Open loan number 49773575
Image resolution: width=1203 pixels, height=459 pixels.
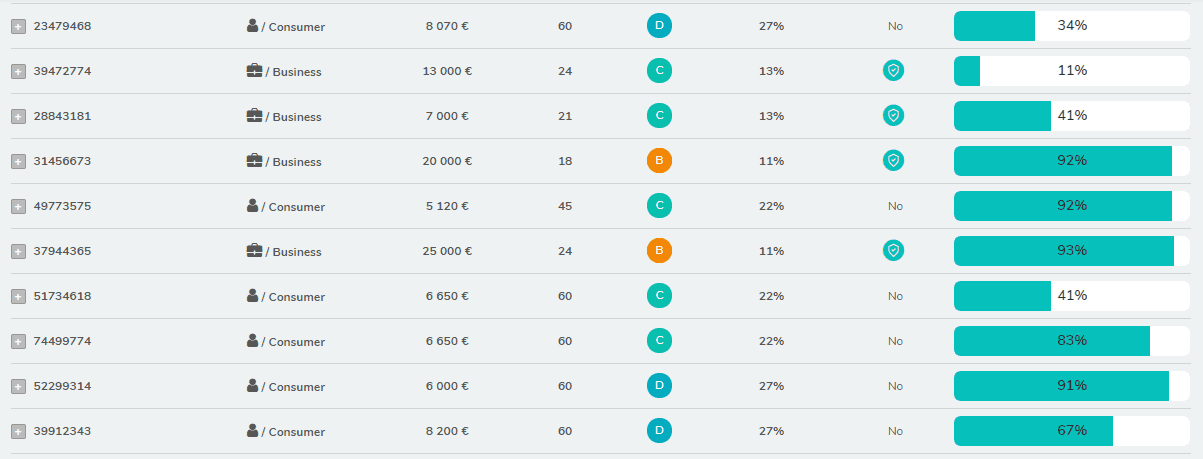pos(62,206)
